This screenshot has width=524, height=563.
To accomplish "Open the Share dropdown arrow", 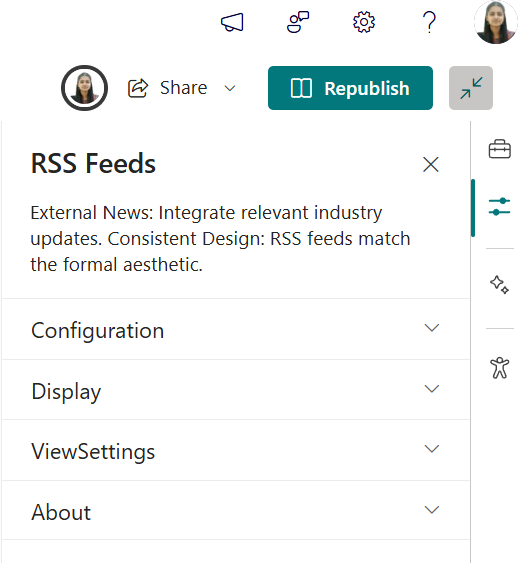I will click(230, 88).
